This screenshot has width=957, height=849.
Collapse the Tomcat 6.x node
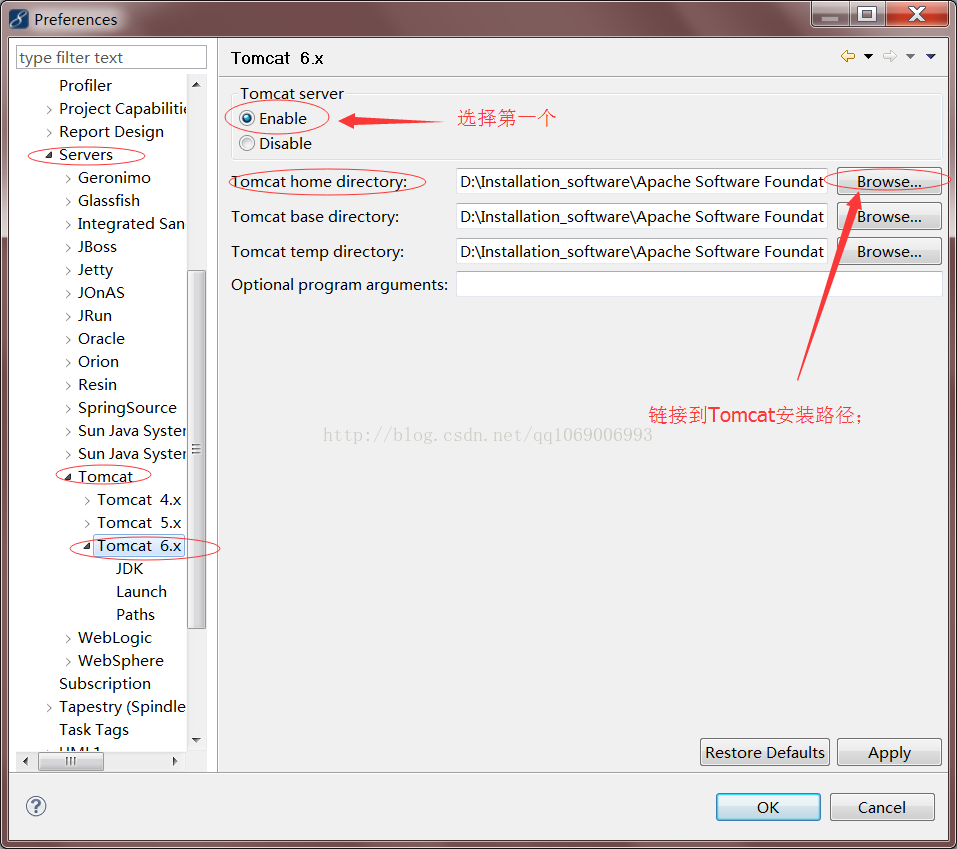[87, 546]
